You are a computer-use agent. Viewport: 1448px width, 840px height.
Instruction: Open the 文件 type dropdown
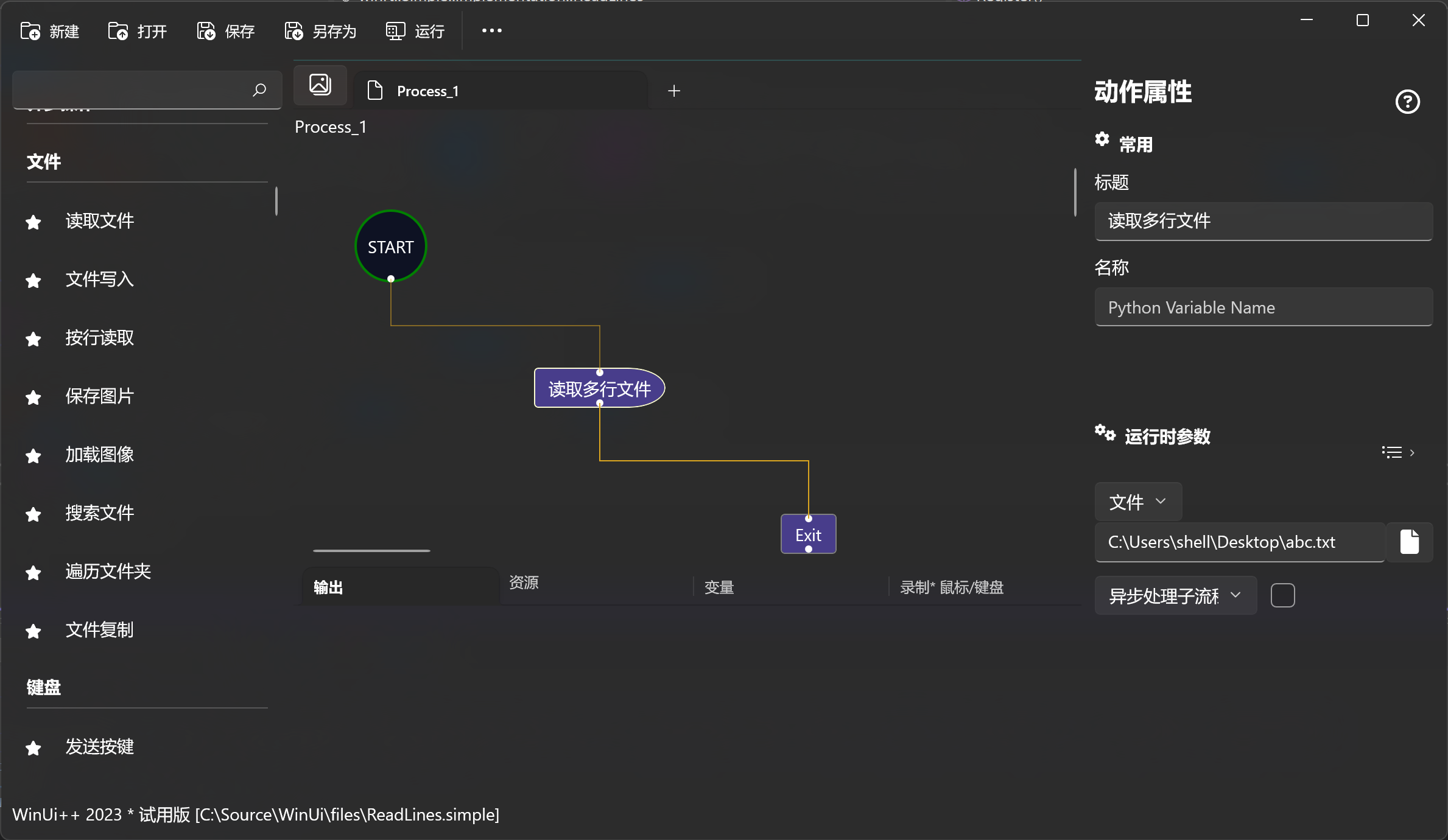(x=1137, y=502)
